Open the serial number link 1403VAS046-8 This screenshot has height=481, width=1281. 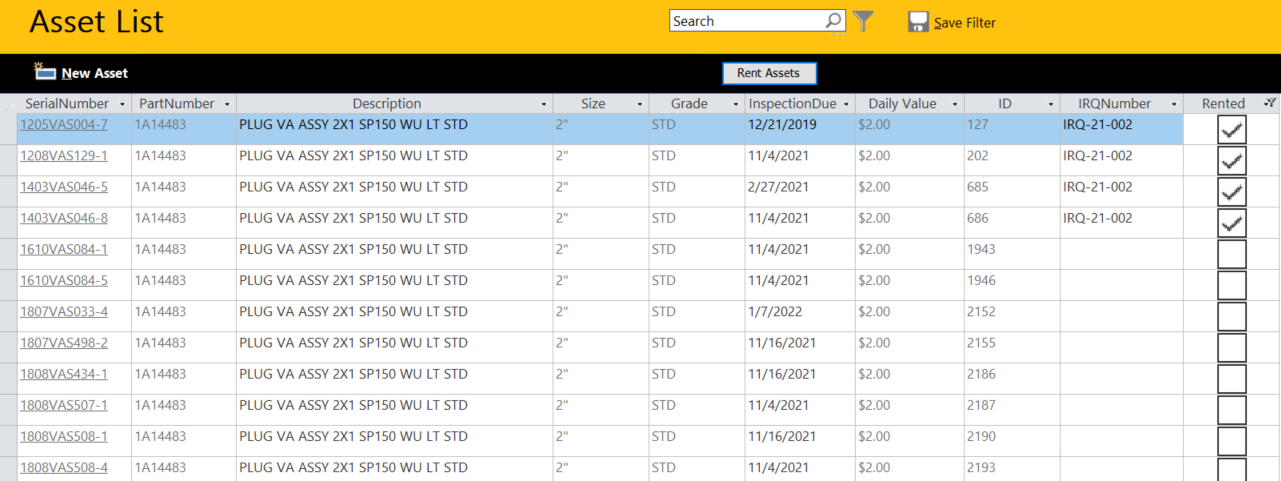(64, 218)
